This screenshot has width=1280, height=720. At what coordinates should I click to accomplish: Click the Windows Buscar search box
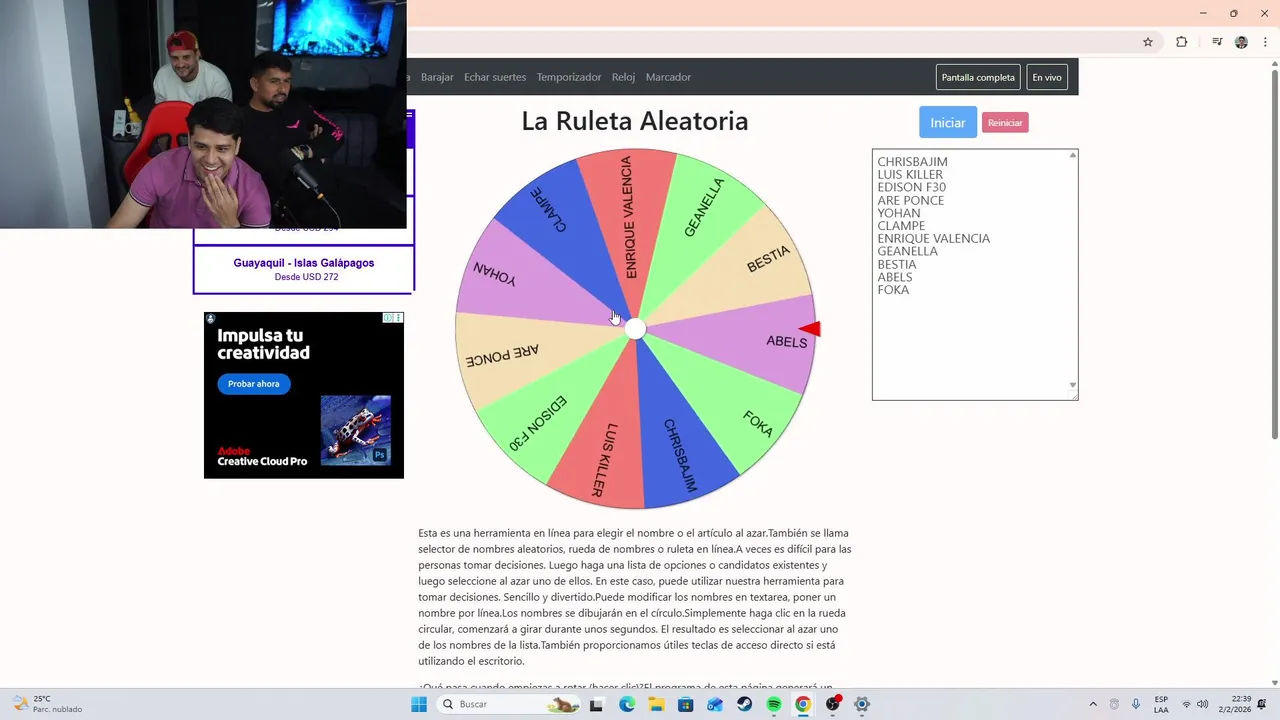tap(510, 704)
